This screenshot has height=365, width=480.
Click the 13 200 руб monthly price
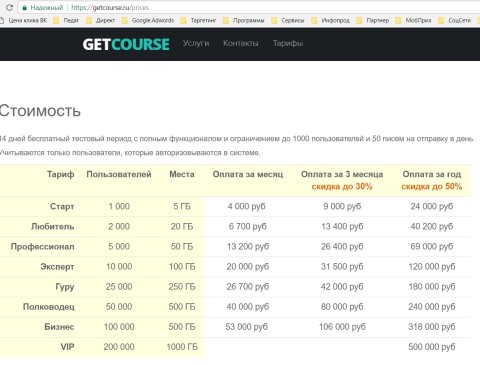click(248, 247)
